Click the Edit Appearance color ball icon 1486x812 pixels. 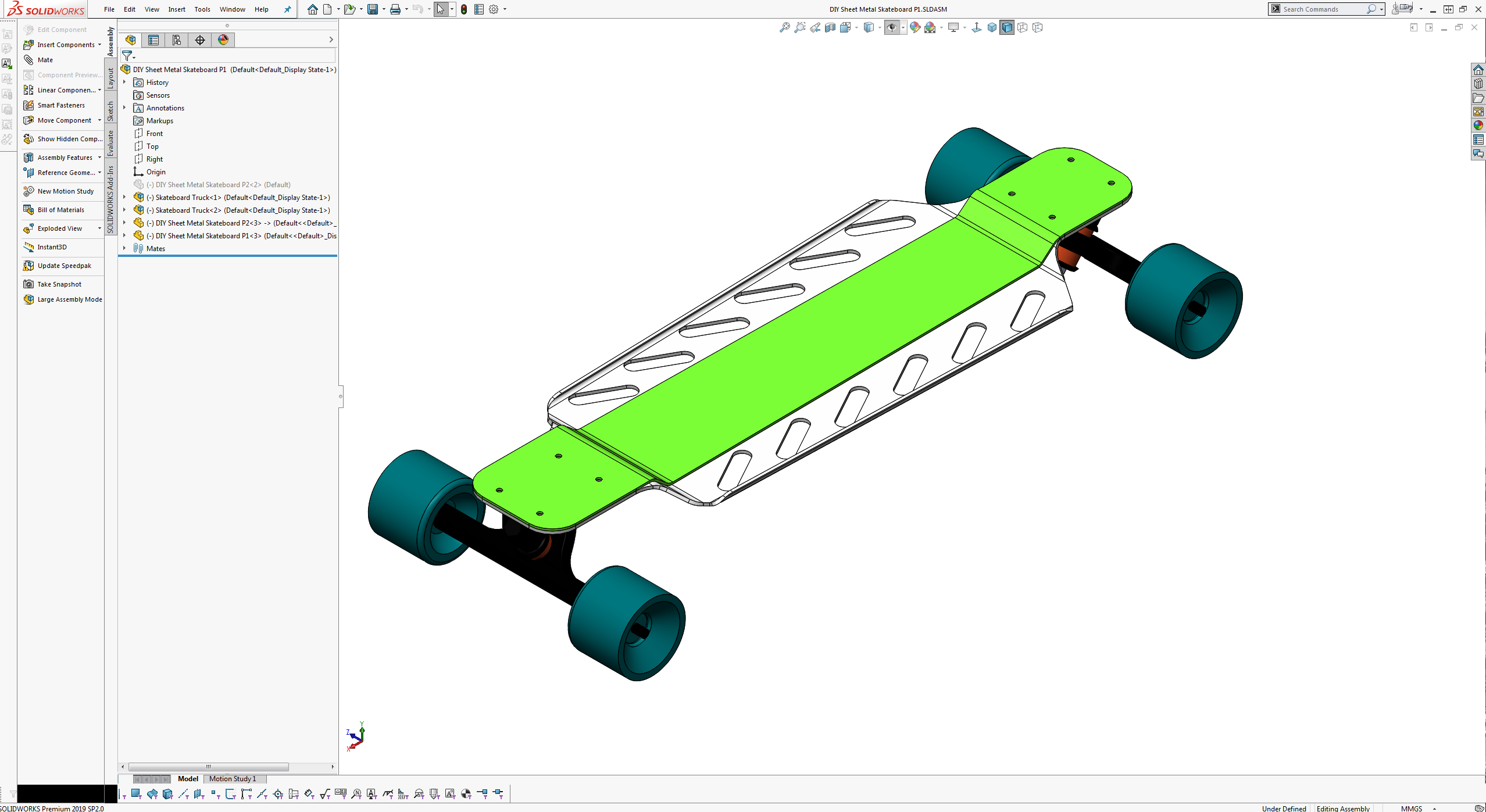point(915,27)
